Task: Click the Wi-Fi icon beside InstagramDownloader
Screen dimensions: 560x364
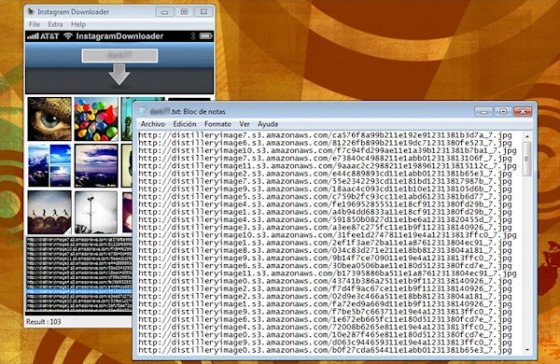Action: [68, 36]
